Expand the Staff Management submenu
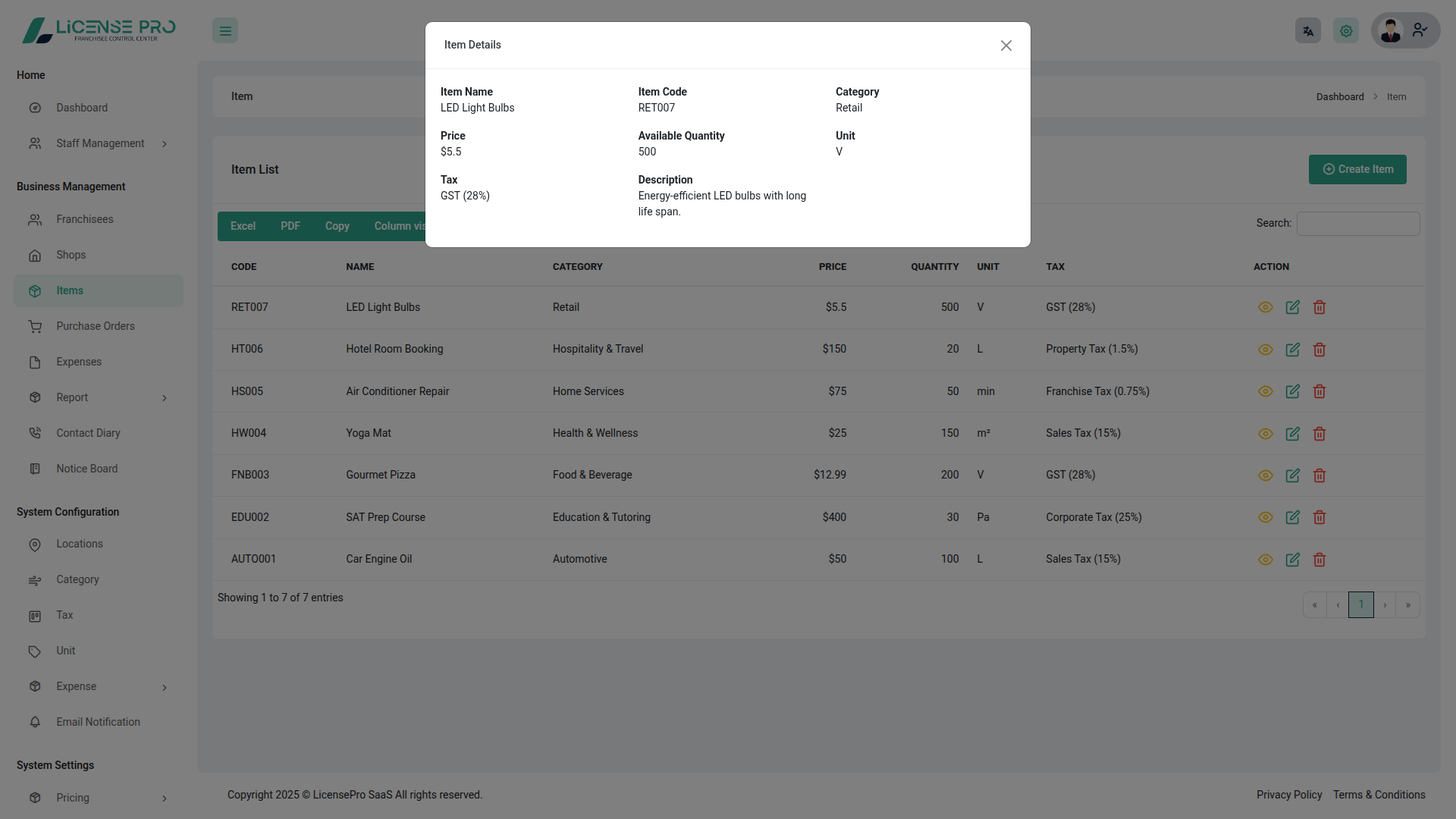Screen dimensions: 1456x819 tap(99, 143)
